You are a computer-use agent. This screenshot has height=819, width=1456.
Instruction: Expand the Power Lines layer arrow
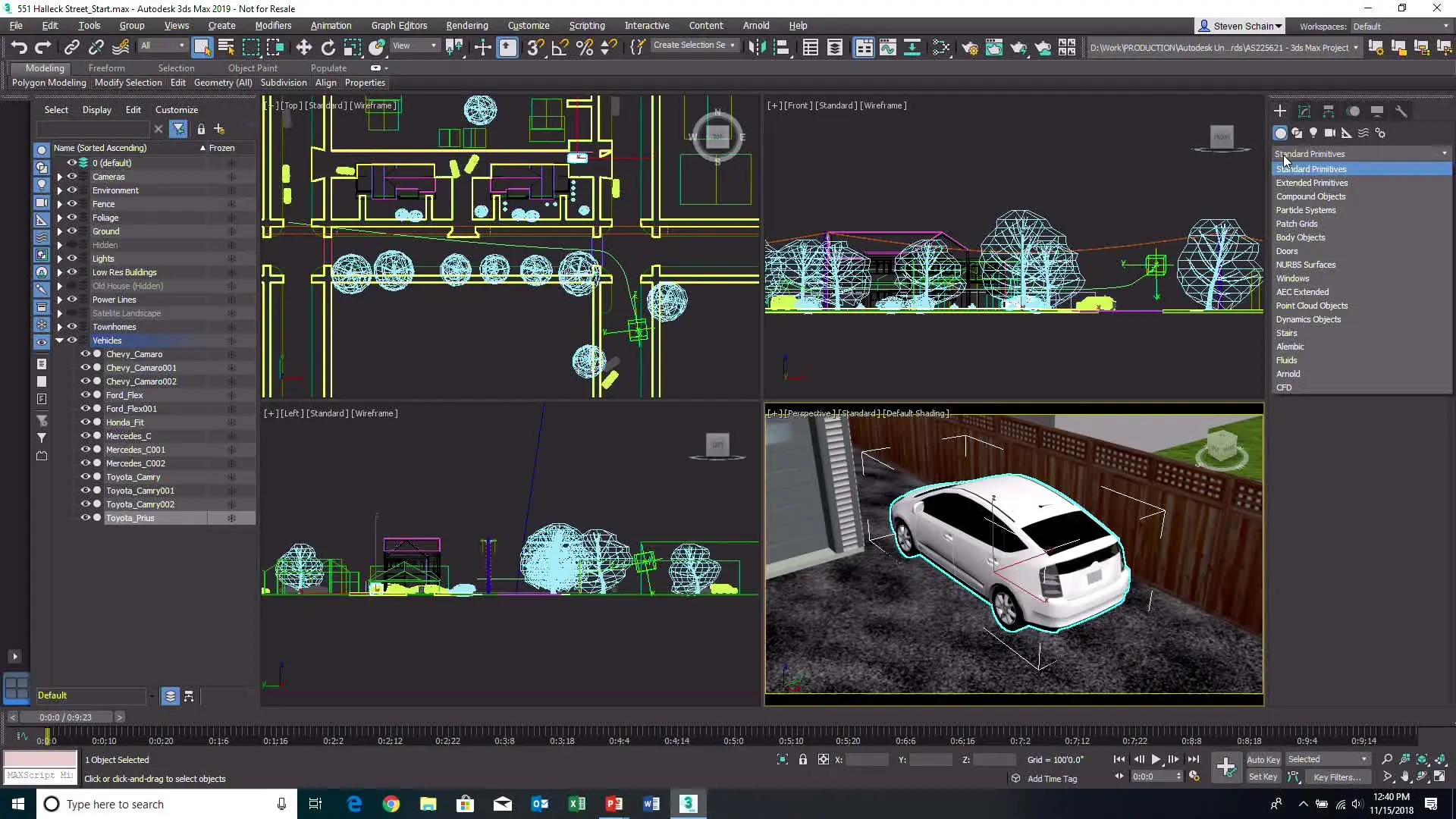point(59,300)
